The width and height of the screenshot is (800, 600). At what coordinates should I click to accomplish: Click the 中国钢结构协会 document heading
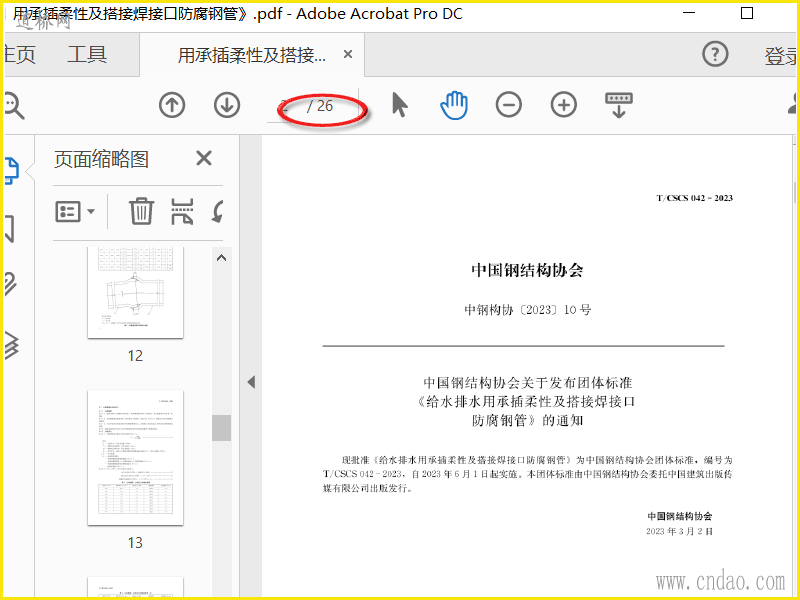coord(527,270)
